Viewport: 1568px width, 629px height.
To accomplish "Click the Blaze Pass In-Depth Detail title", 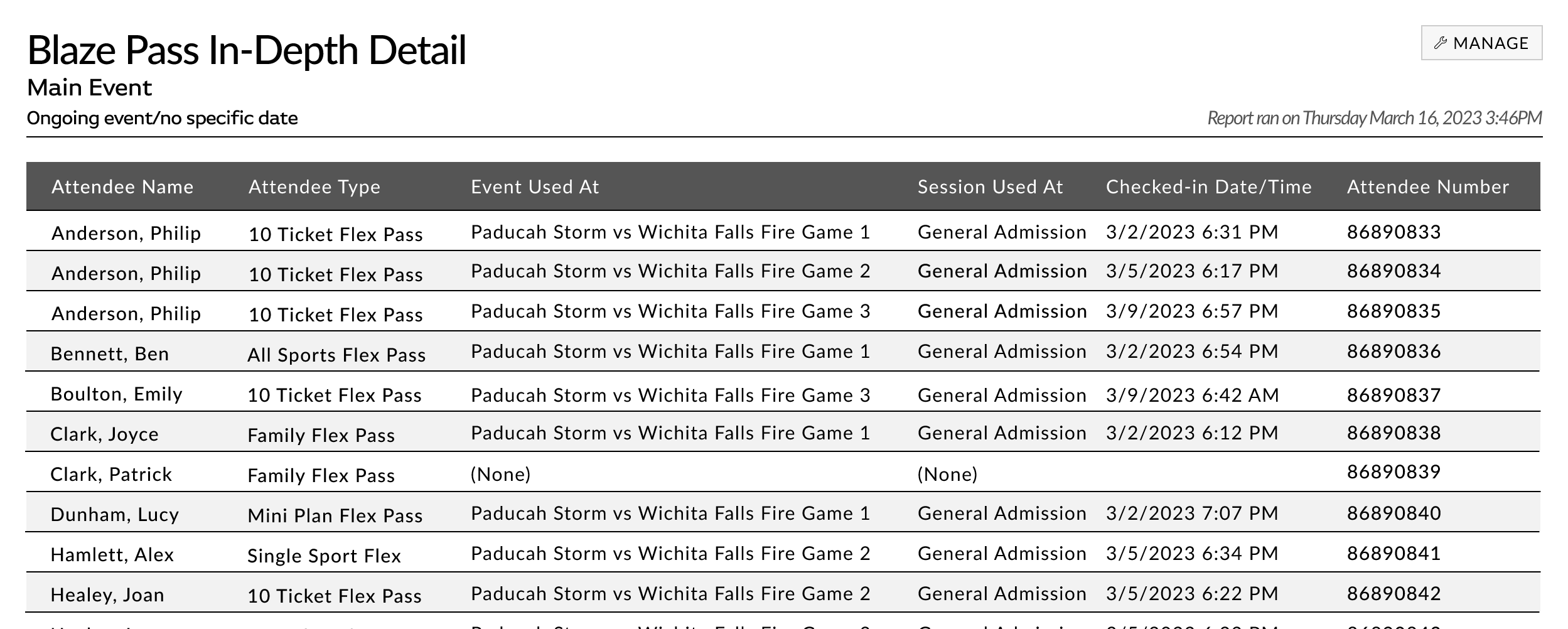I will 247,50.
